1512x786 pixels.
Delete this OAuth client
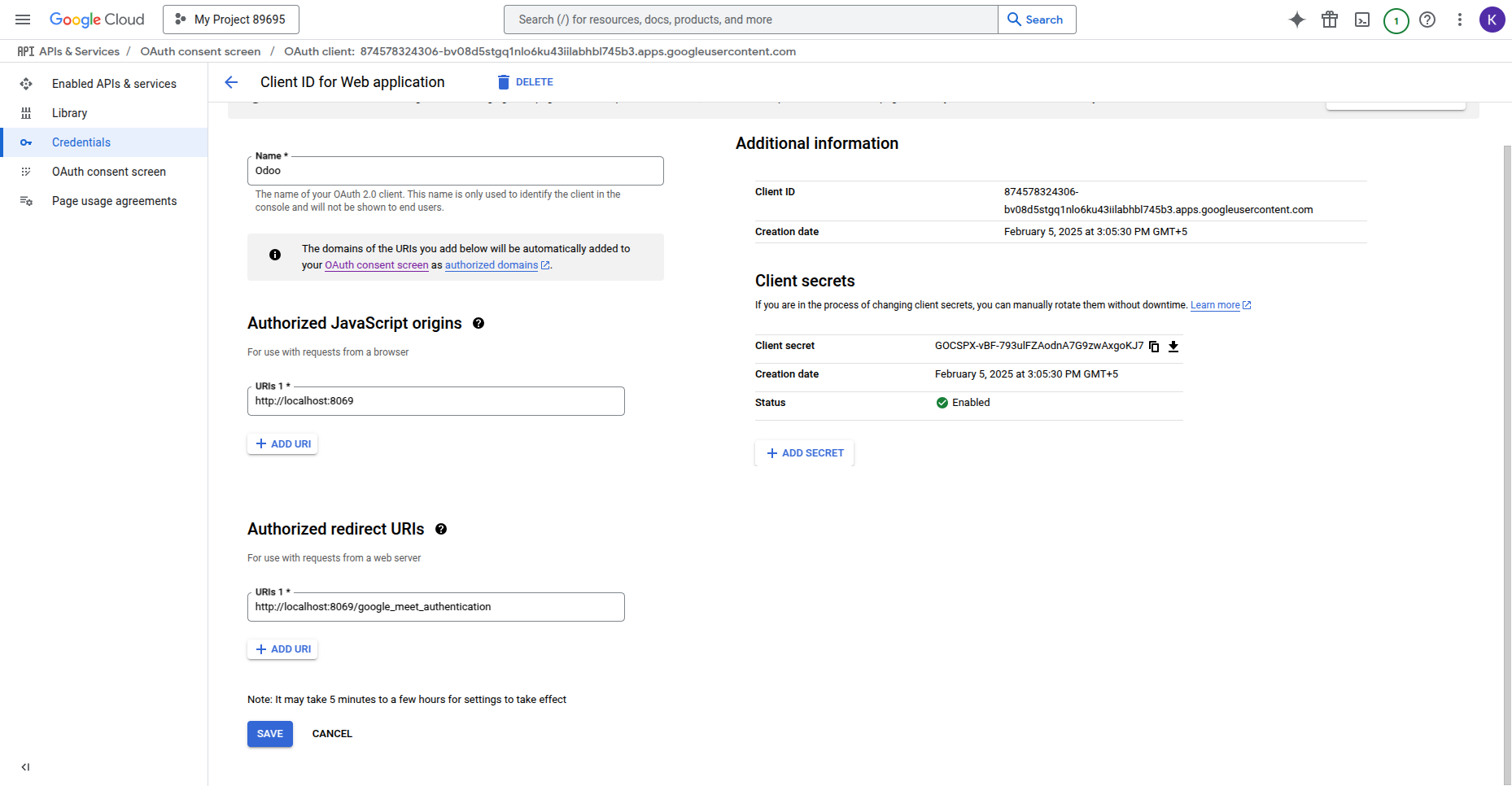(525, 82)
